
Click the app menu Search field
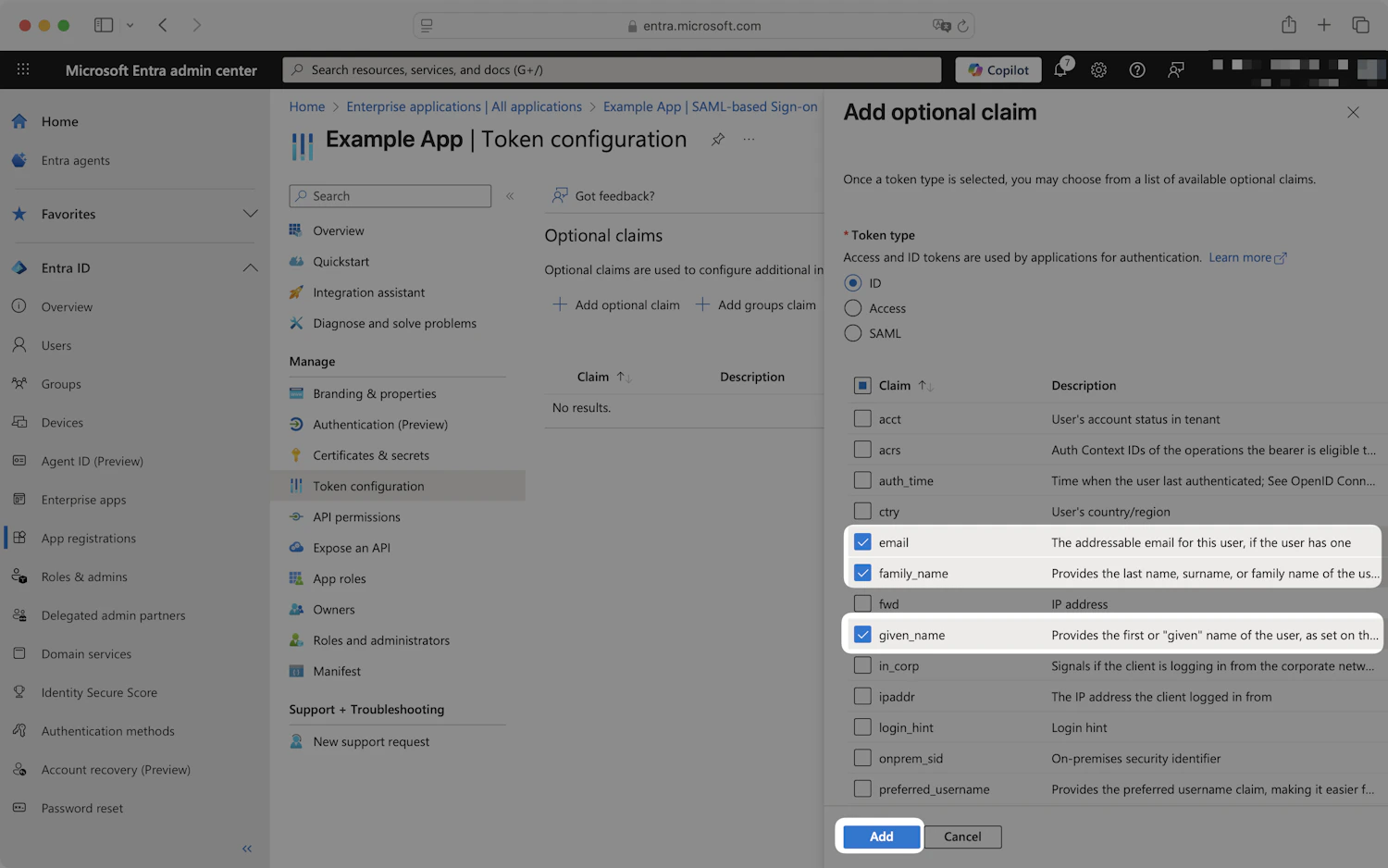(390, 196)
